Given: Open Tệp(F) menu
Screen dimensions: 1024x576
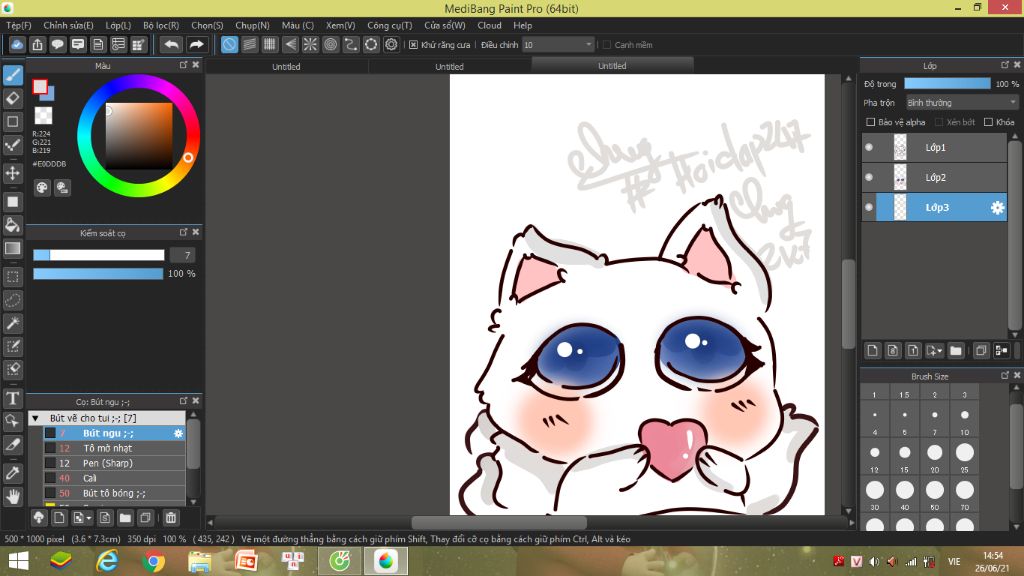Looking at the screenshot, I should coord(19,25).
